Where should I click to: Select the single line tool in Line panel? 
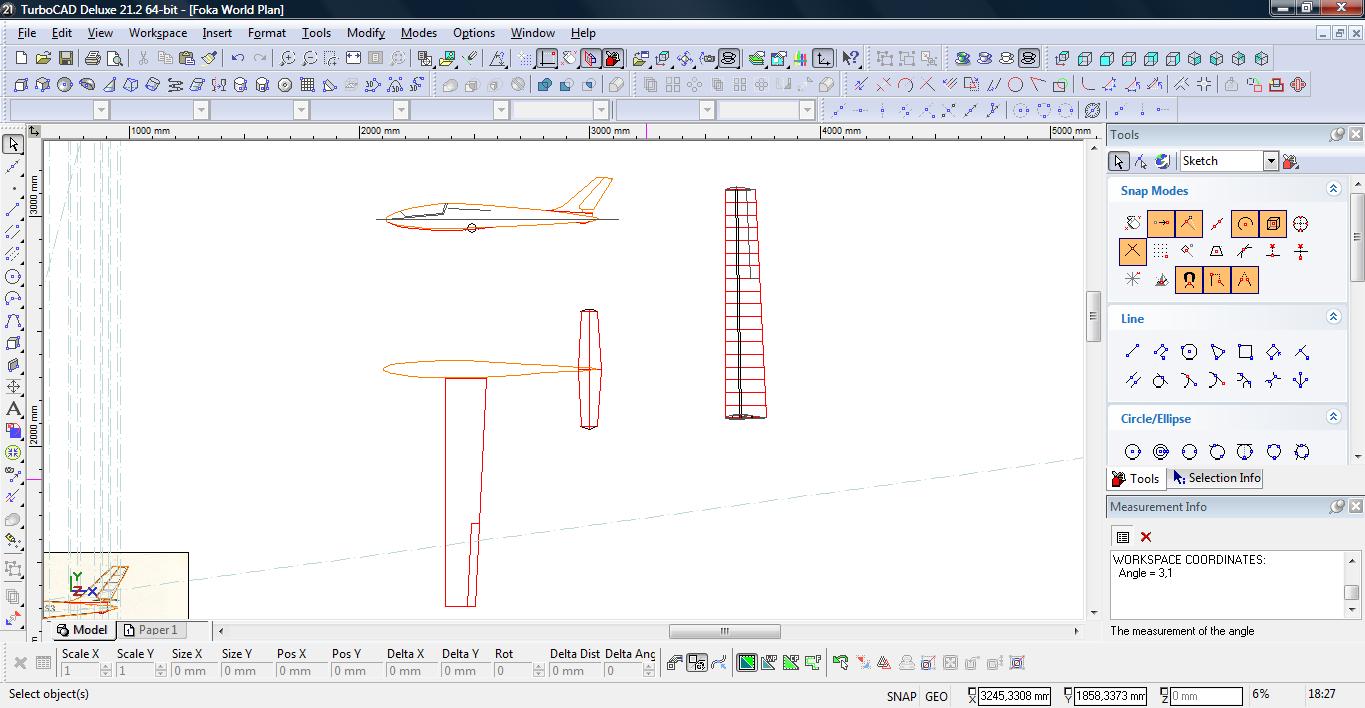coord(1132,352)
